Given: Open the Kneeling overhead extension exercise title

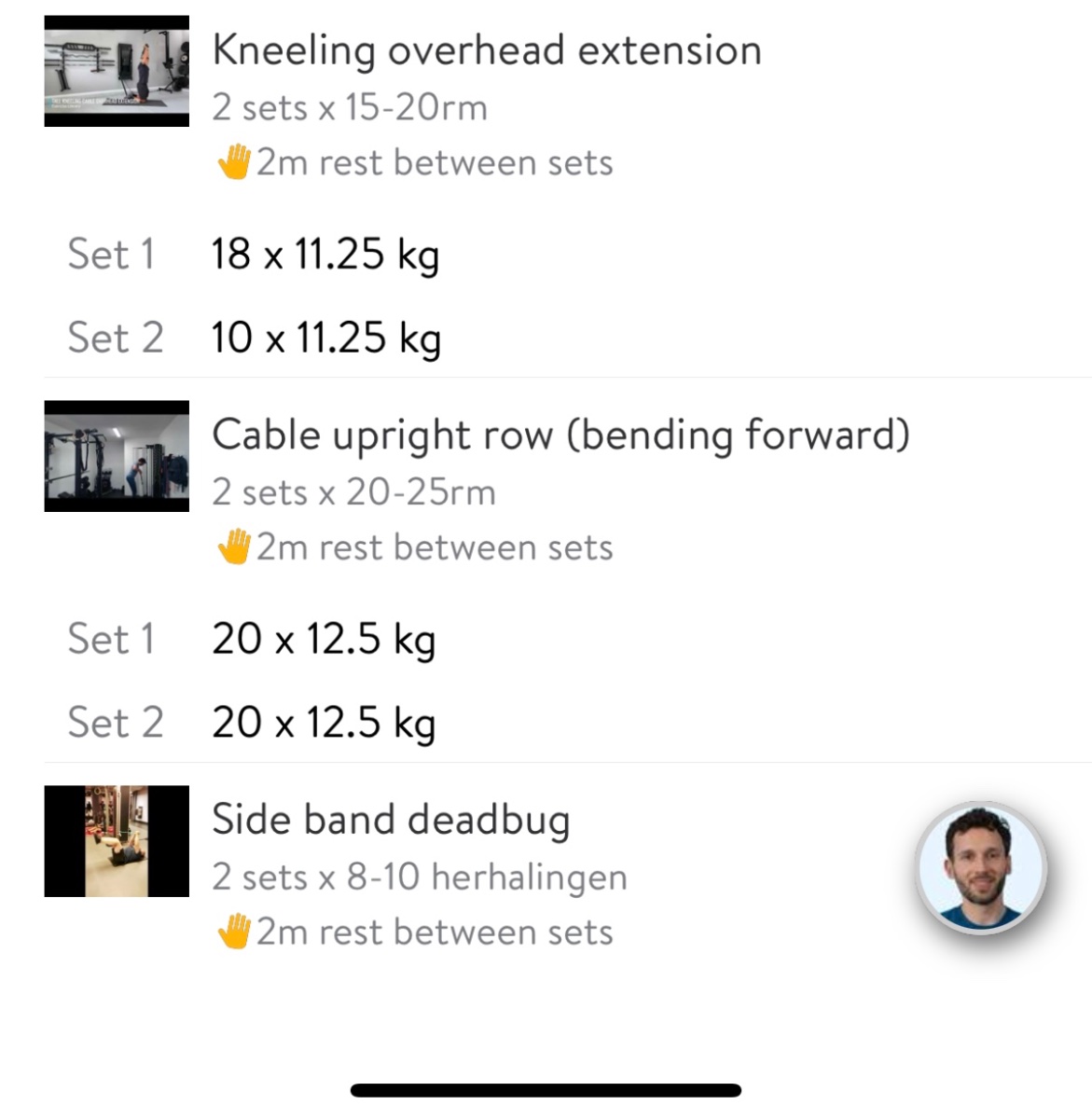Looking at the screenshot, I should [x=486, y=50].
